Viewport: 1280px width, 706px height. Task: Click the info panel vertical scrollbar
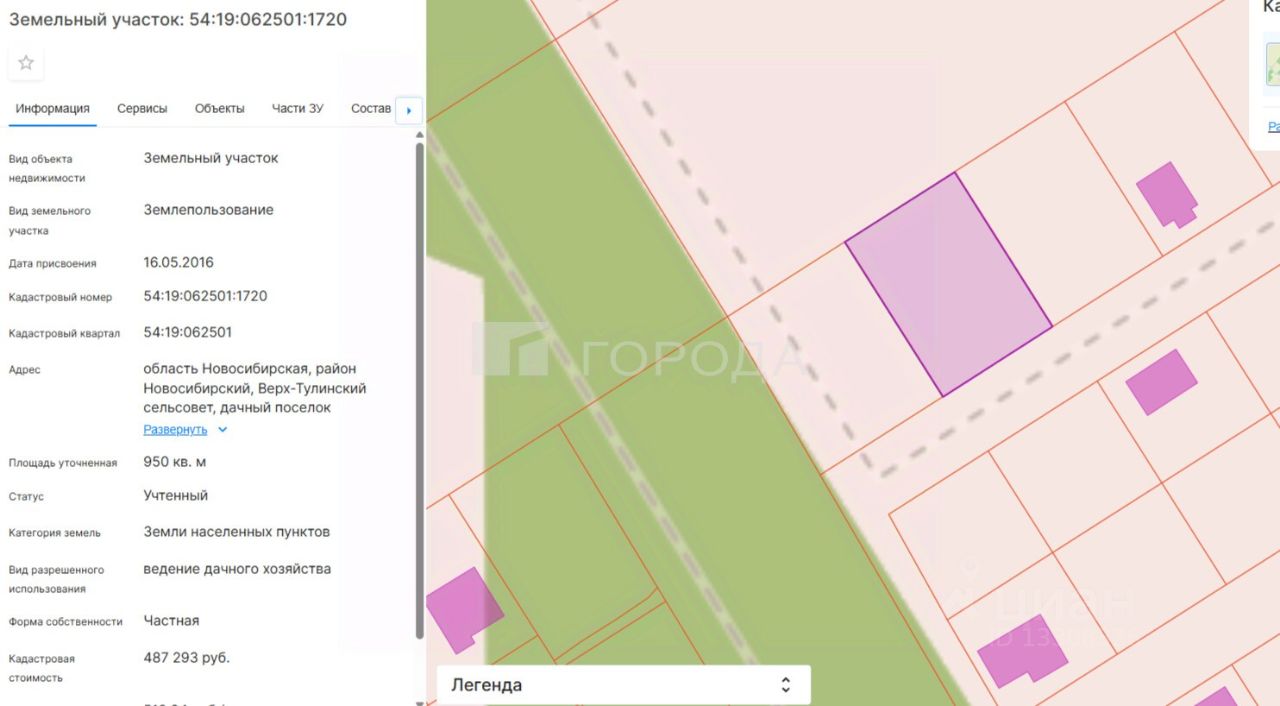click(x=420, y=390)
